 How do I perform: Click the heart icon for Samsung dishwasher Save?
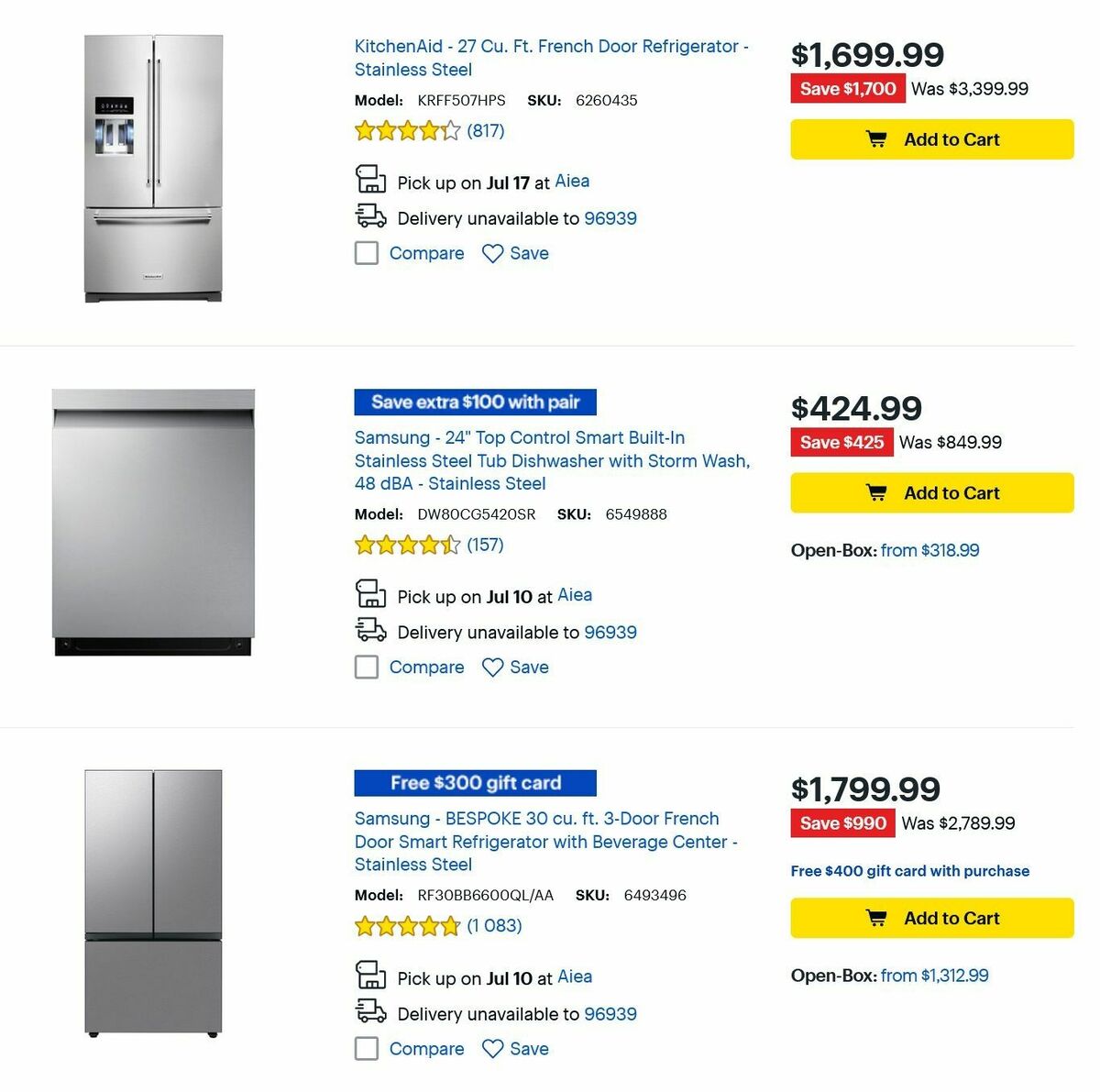(x=491, y=667)
